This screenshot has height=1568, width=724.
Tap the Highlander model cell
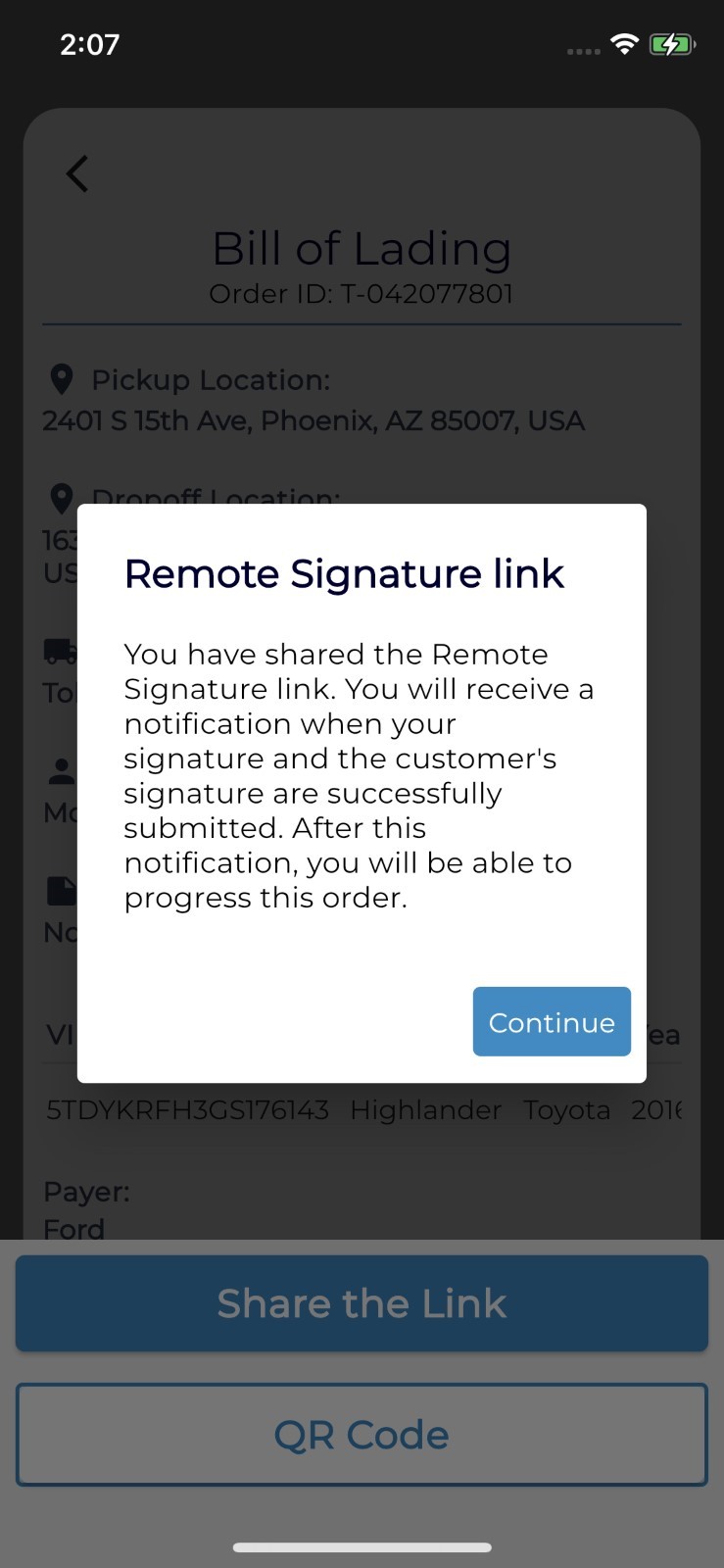[x=425, y=1109]
